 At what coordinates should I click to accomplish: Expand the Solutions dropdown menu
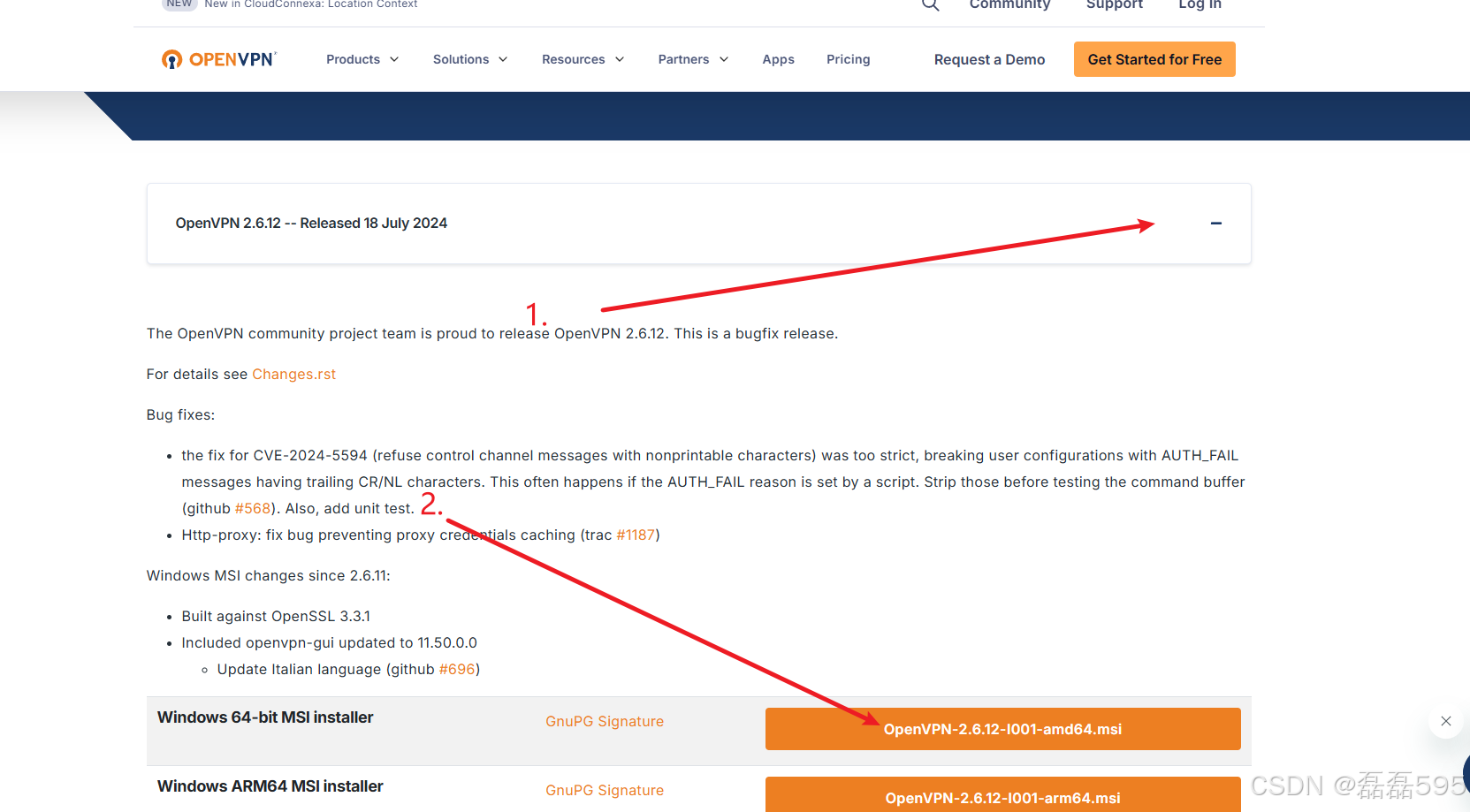coord(470,59)
